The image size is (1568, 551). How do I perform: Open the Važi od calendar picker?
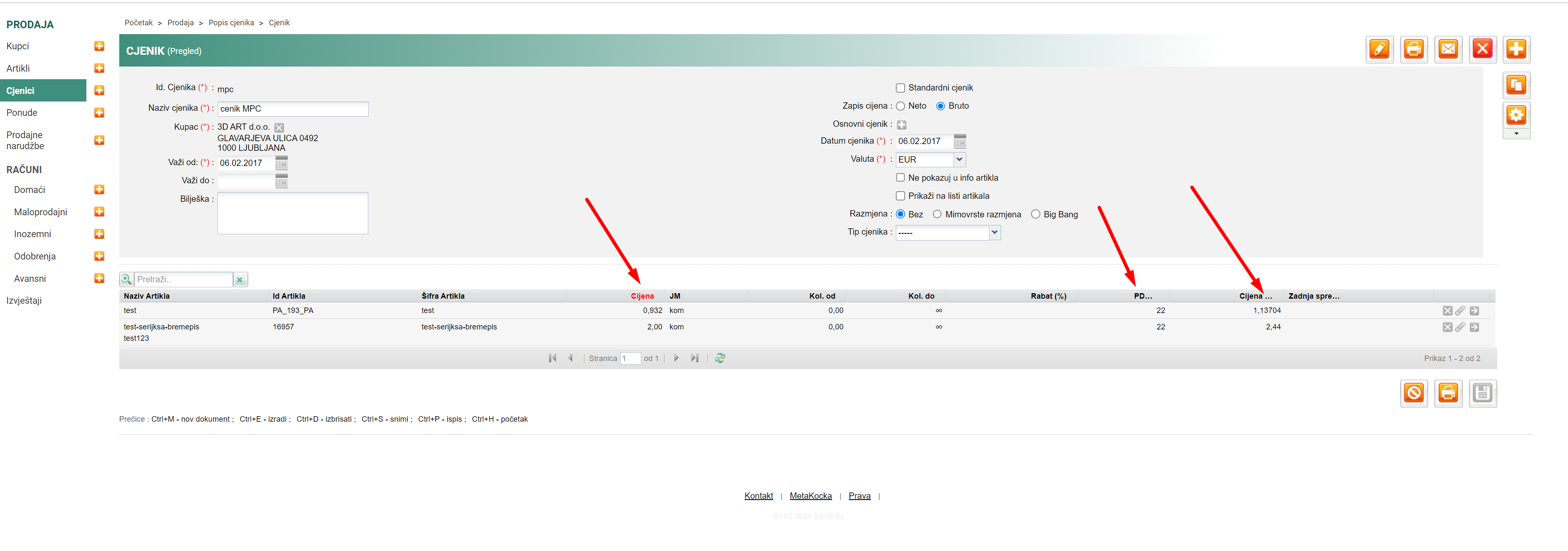281,163
